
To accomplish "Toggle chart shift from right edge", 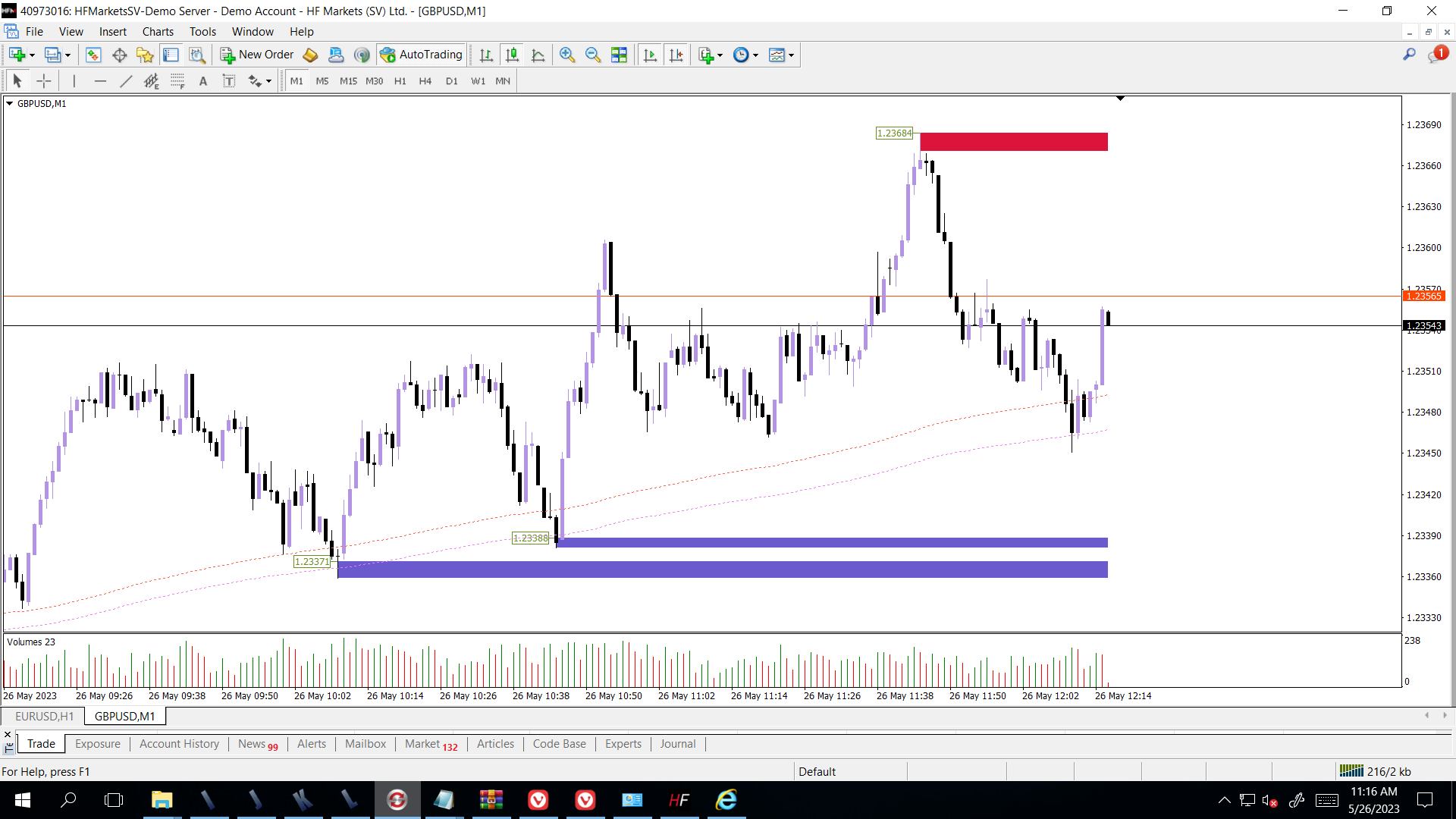I will click(x=676, y=55).
